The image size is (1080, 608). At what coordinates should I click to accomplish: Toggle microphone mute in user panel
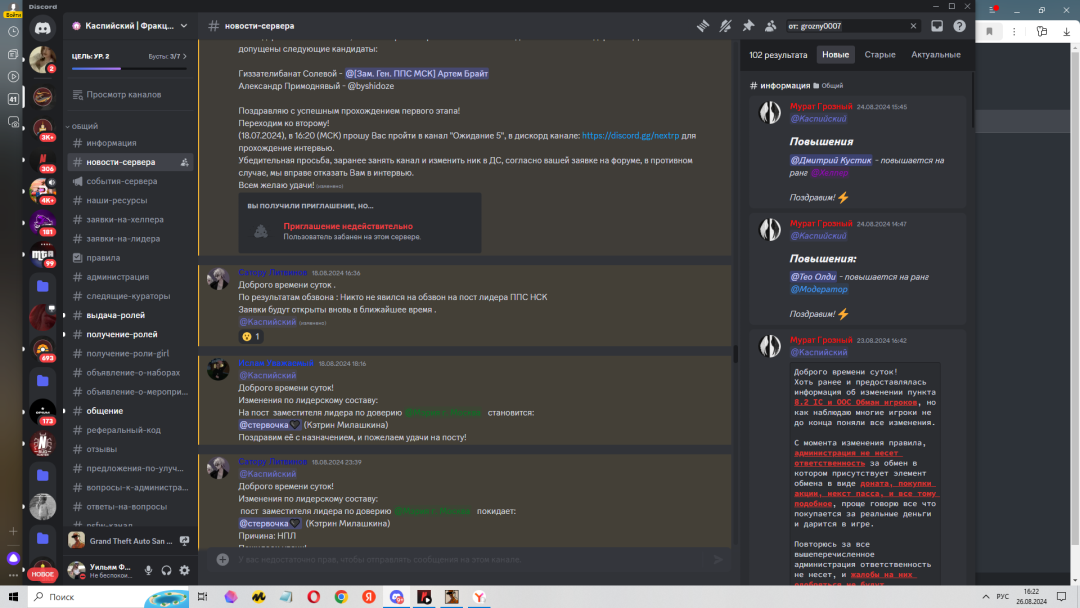[x=148, y=570]
